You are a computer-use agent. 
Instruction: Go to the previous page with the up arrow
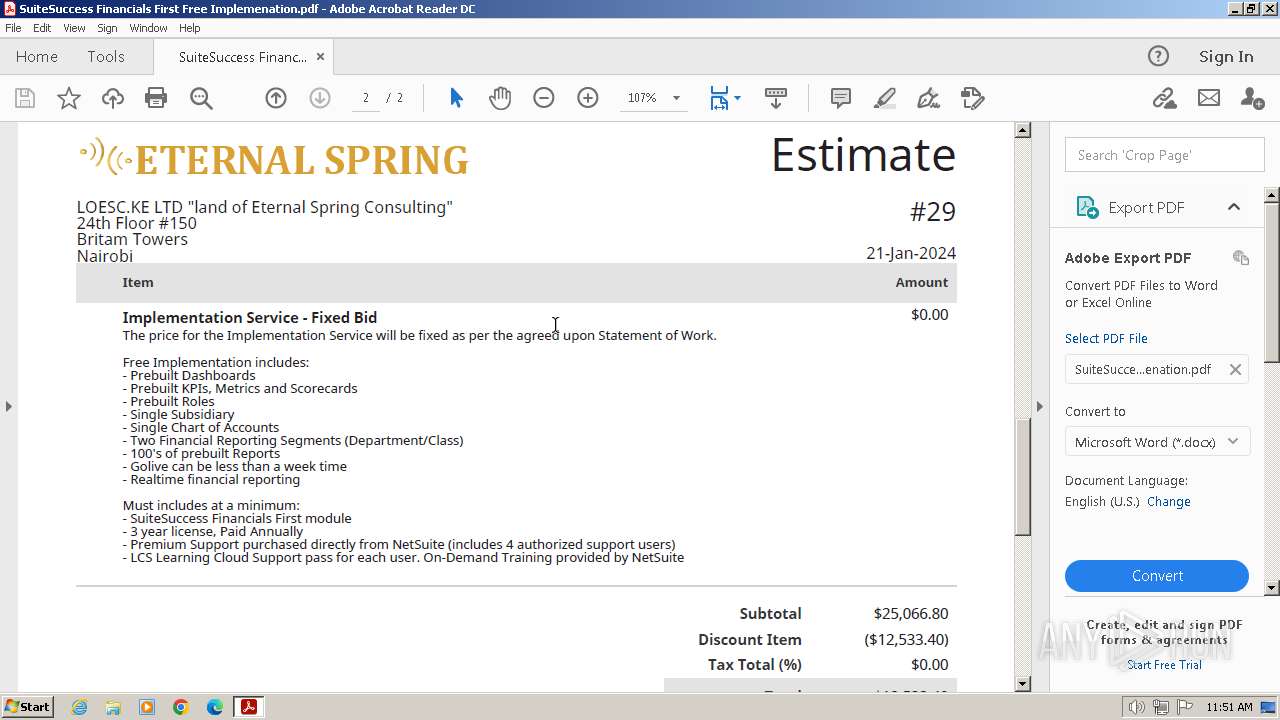pos(276,98)
